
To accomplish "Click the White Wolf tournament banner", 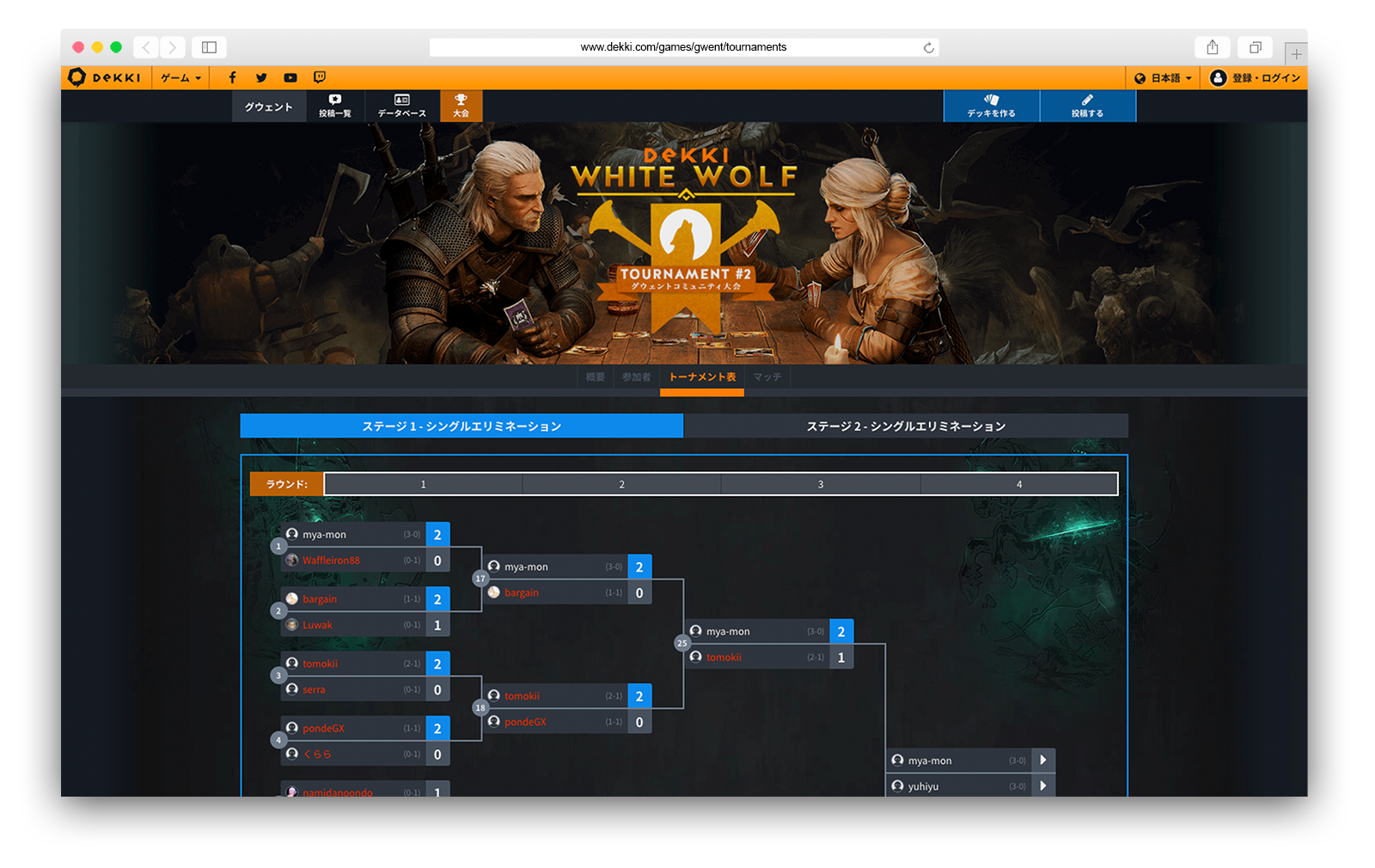I will [x=684, y=243].
